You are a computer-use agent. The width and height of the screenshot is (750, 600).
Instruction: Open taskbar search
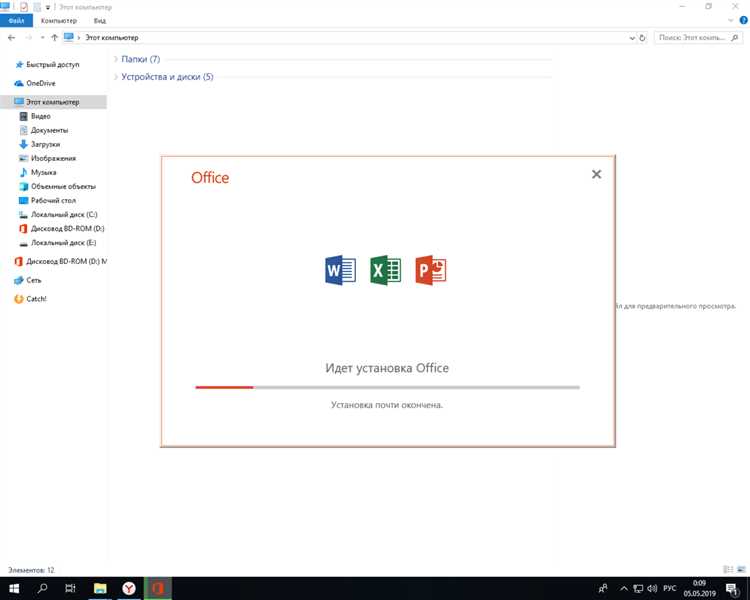(42, 588)
